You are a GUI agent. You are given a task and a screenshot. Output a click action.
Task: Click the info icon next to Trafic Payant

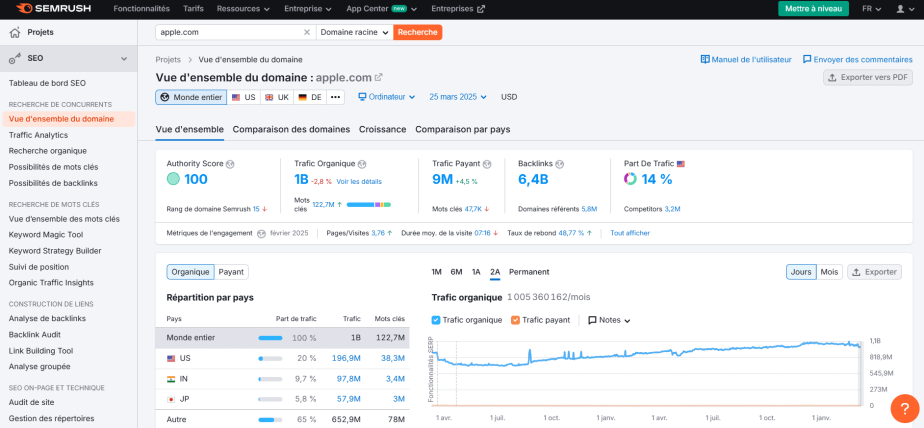(x=487, y=164)
